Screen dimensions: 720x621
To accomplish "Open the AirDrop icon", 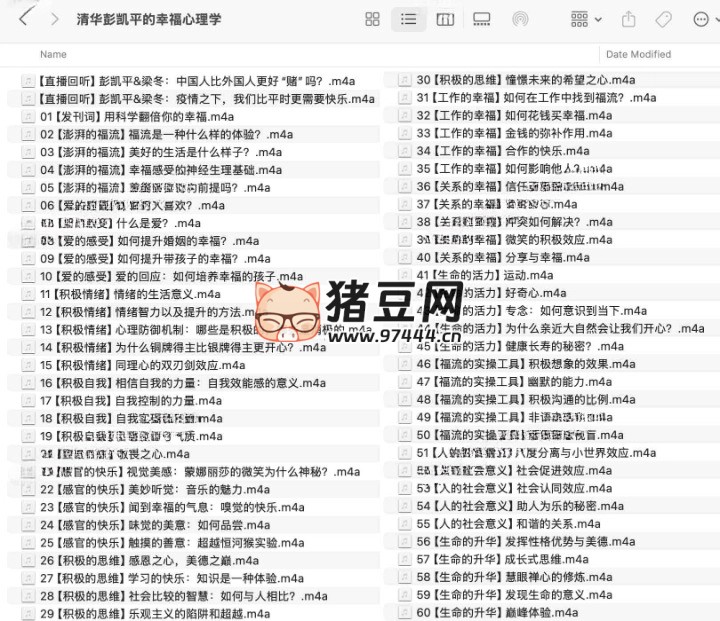I will click(520, 19).
